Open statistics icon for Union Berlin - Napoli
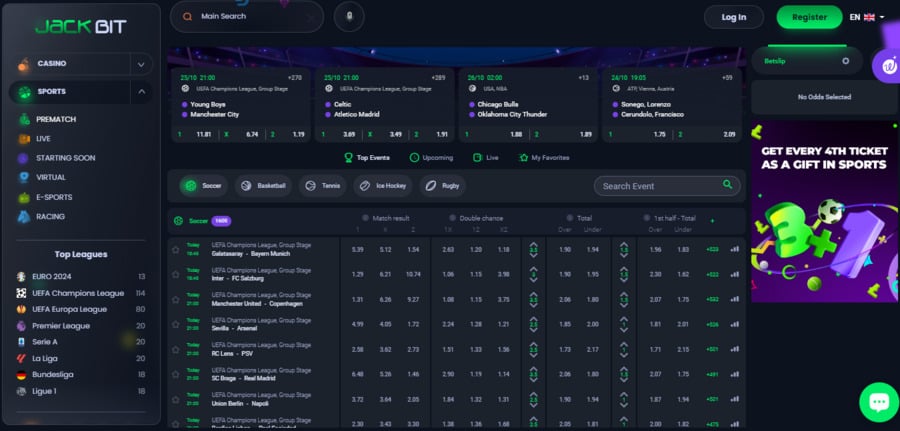 pyautogui.click(x=735, y=399)
